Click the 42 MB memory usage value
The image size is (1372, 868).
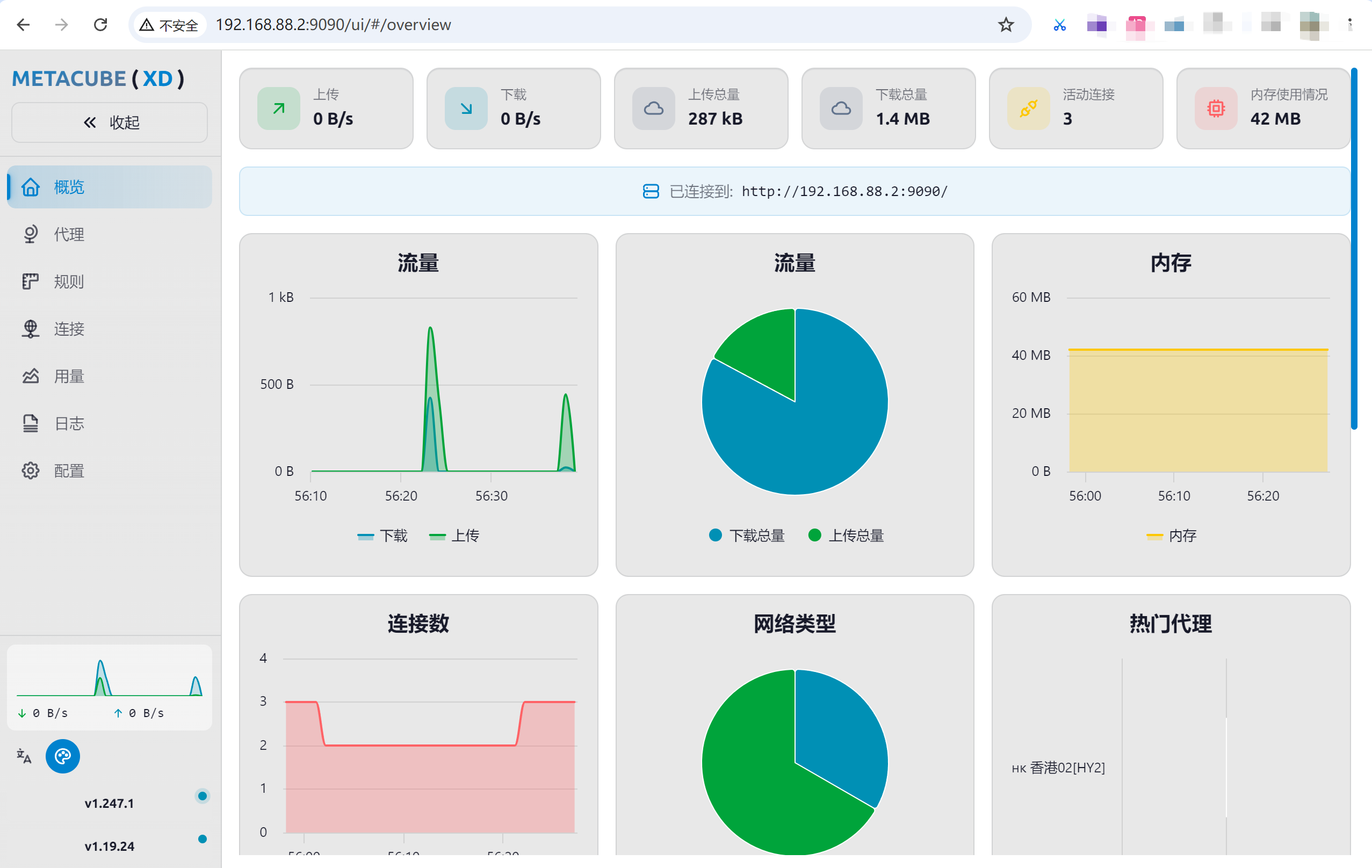coord(1275,119)
